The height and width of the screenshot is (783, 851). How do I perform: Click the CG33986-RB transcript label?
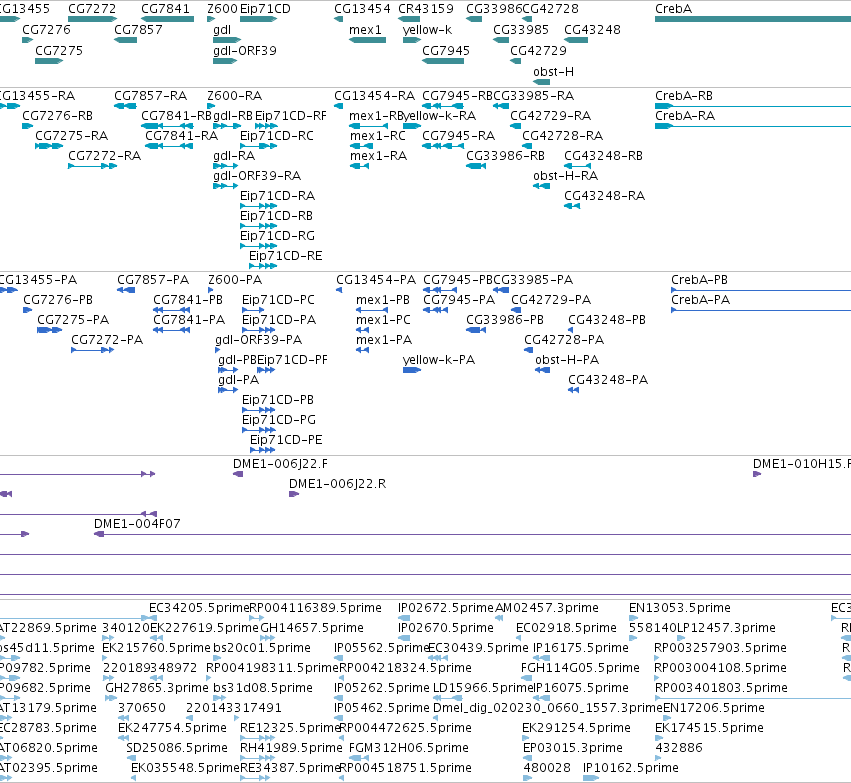coord(505,156)
